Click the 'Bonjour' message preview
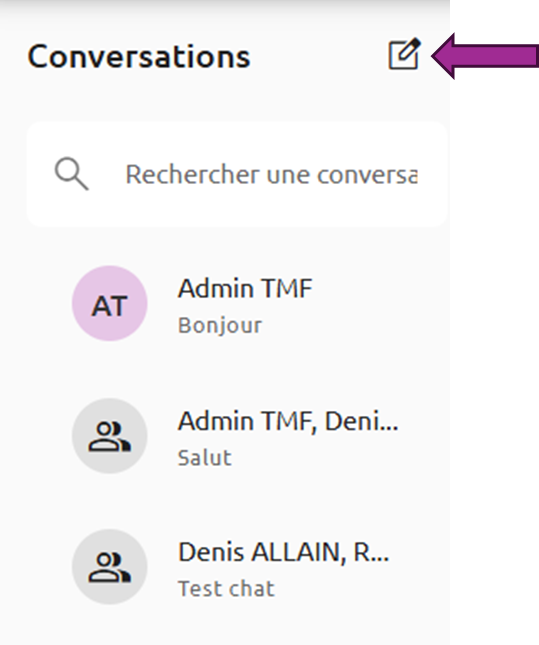 [220, 325]
